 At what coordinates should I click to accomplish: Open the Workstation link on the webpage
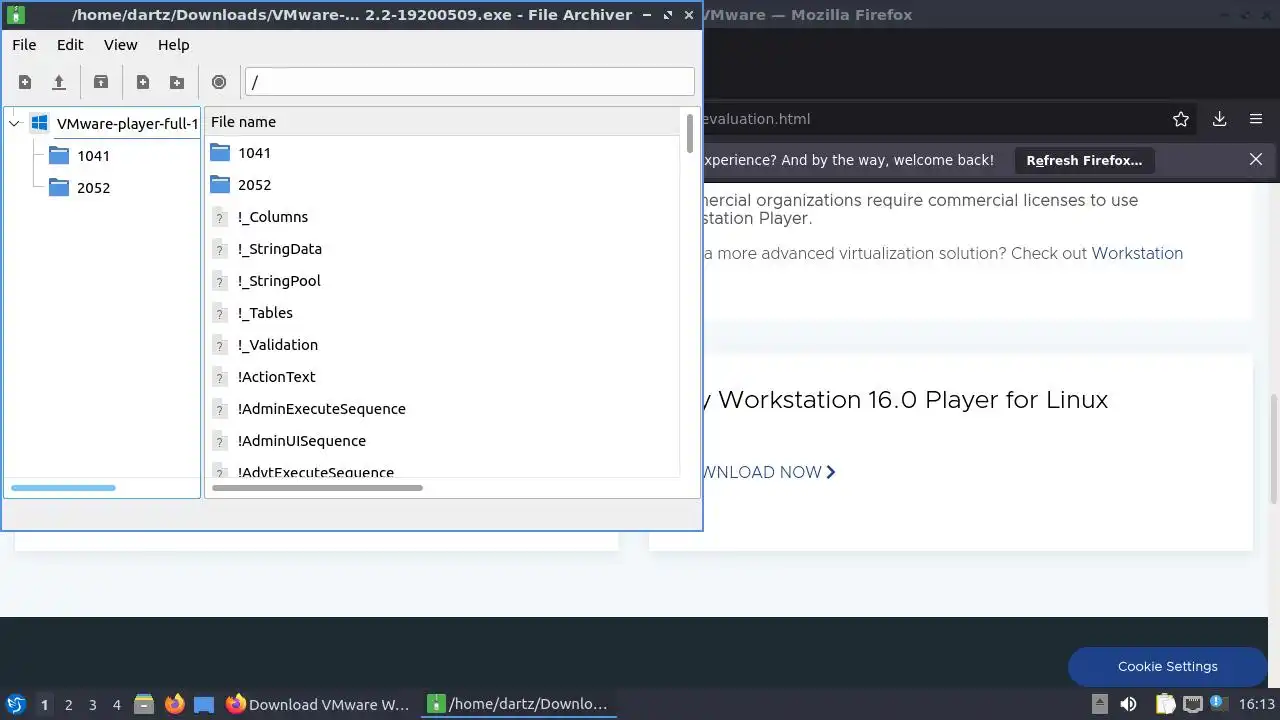click(1137, 253)
